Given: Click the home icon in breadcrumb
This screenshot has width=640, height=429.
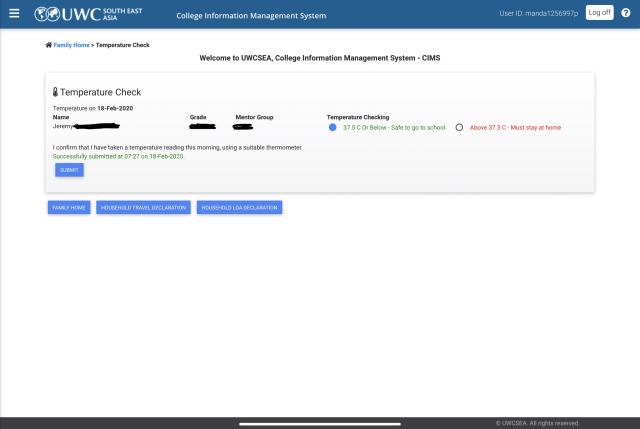Looking at the screenshot, I should [49, 45].
